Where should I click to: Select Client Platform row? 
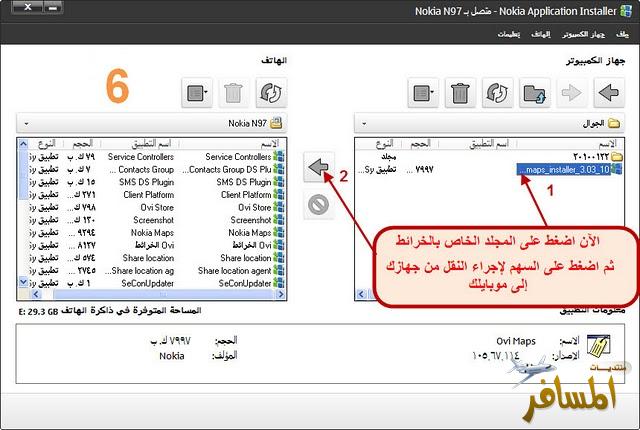[x=152, y=195]
